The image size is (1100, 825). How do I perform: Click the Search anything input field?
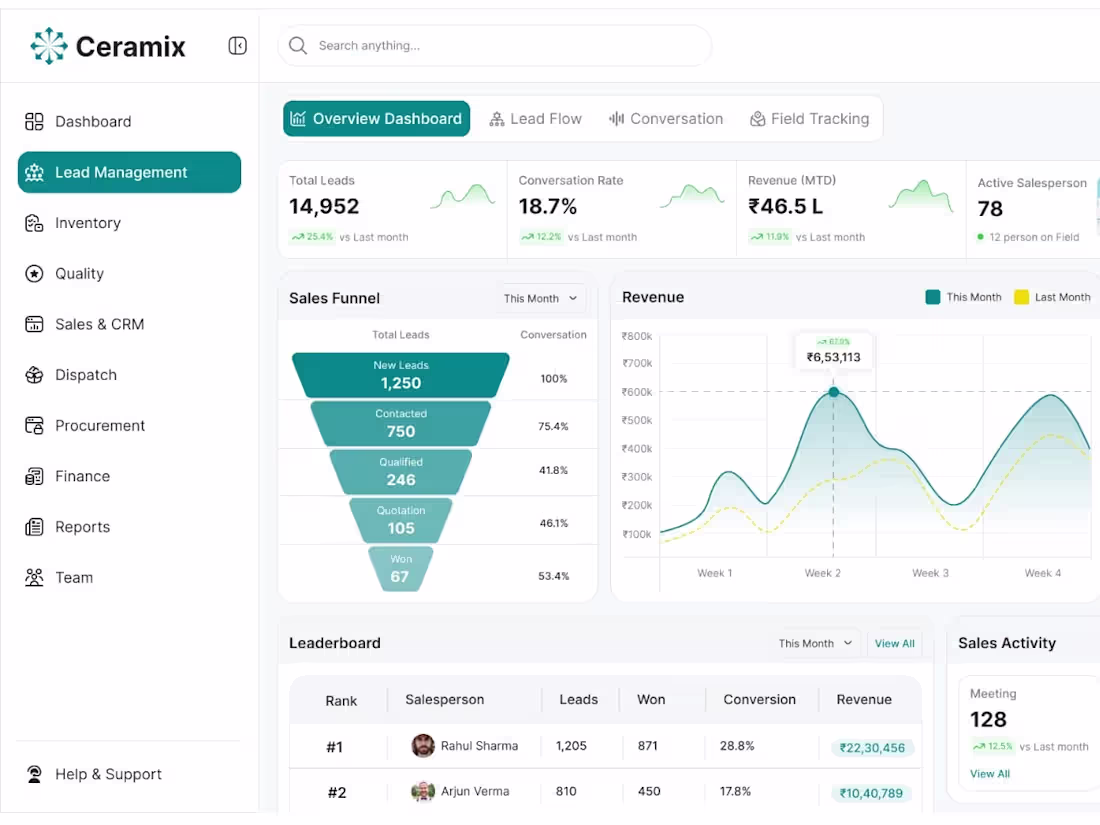point(495,46)
